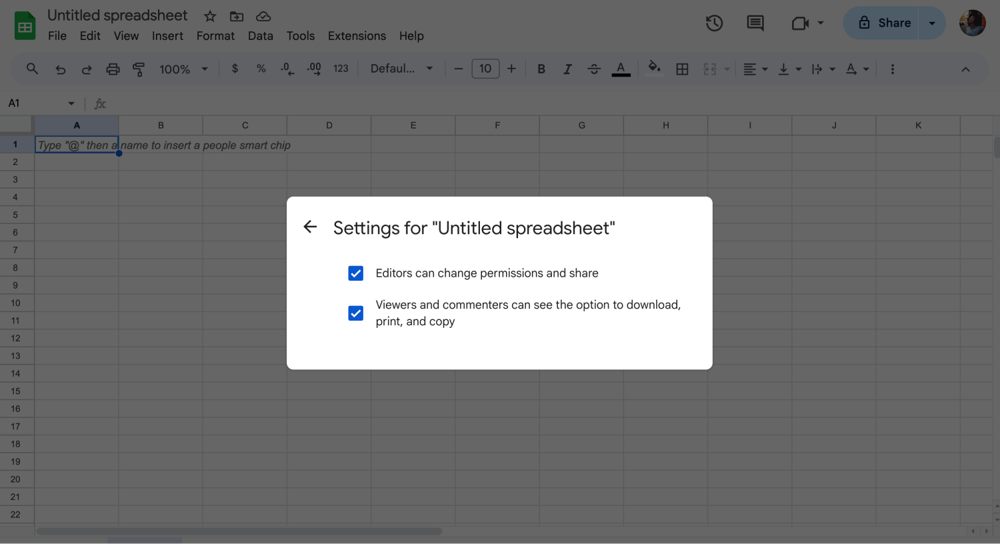Click the font size input field
The width and height of the screenshot is (1000, 544).
[x=485, y=69]
